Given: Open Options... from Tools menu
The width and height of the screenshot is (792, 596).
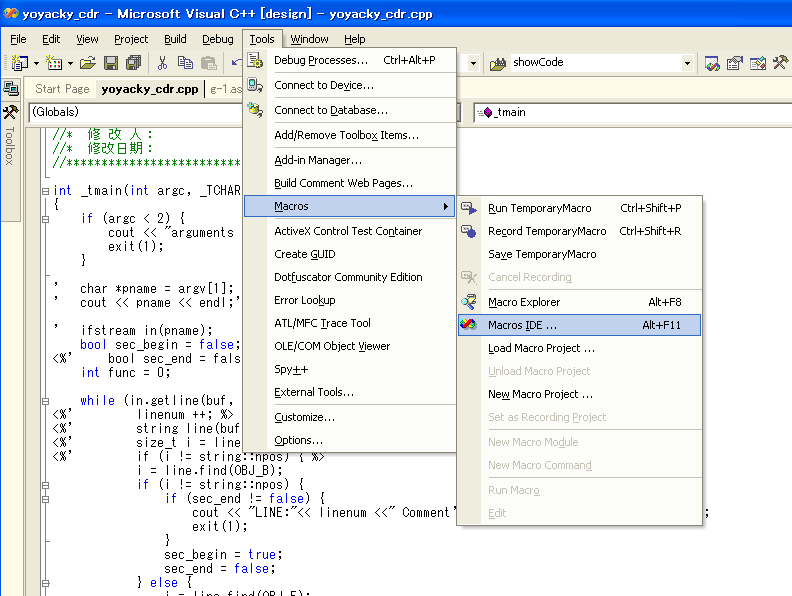Looking at the screenshot, I should pyautogui.click(x=350, y=440).
